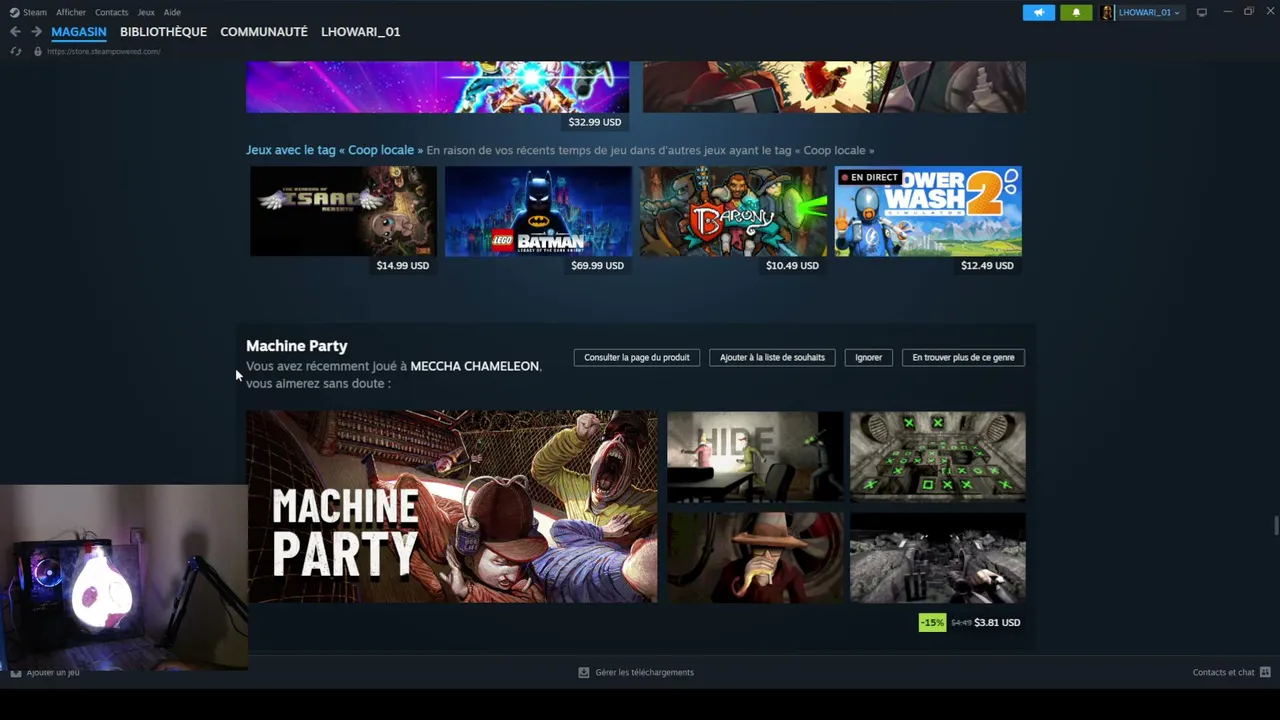Click the $3.81 USD discounted price
This screenshot has width=1280, height=720.
click(997, 622)
